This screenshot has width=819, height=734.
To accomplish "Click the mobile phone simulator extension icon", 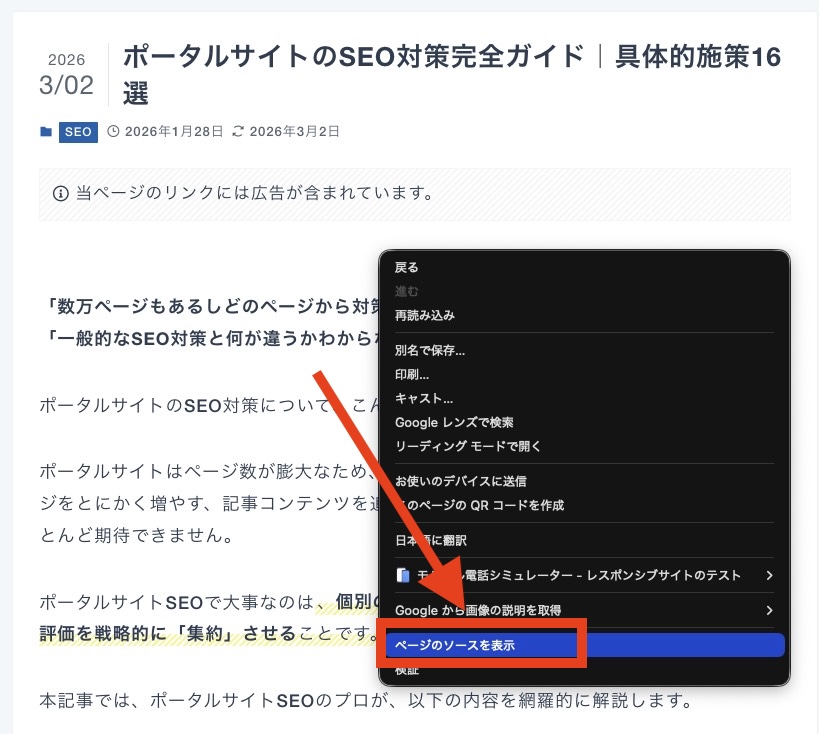I will (x=401, y=576).
